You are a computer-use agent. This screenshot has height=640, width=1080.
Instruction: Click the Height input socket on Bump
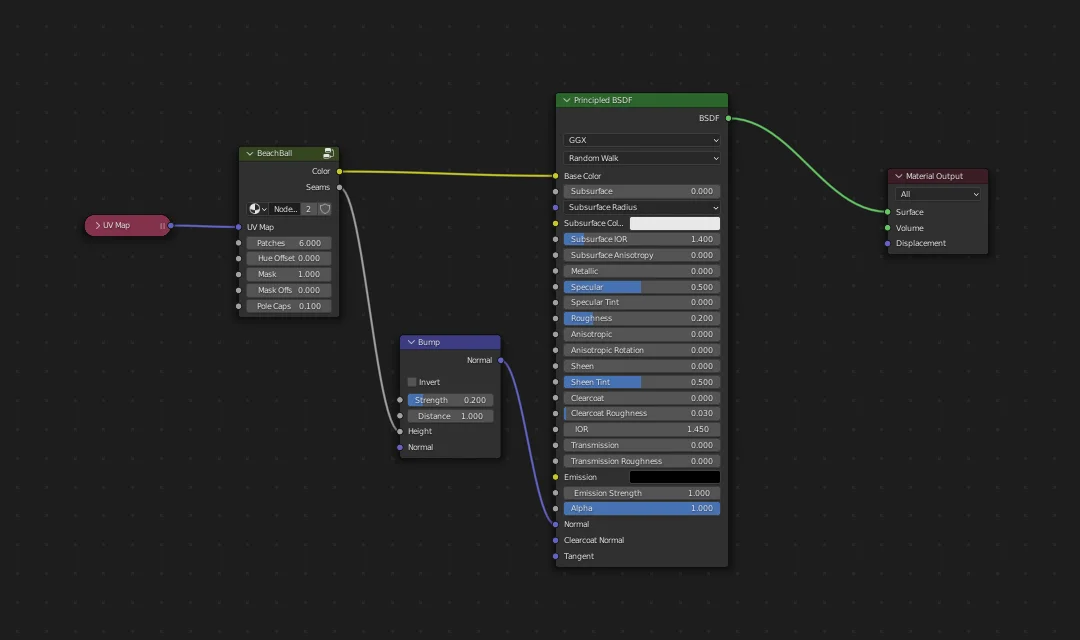point(400,431)
